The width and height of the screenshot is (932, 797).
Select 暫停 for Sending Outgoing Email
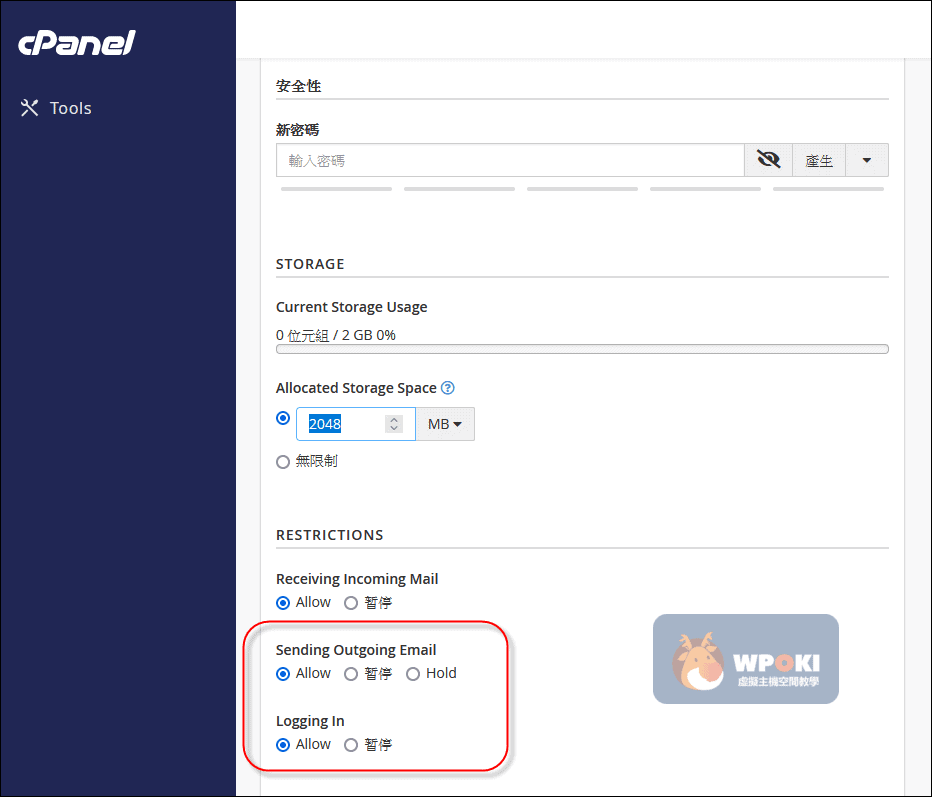[x=351, y=674]
